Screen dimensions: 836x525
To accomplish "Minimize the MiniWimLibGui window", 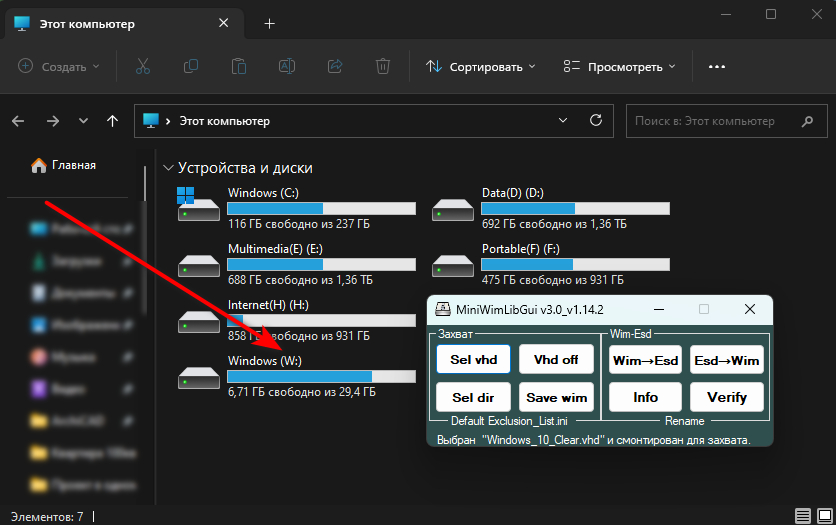I will [x=659, y=309].
